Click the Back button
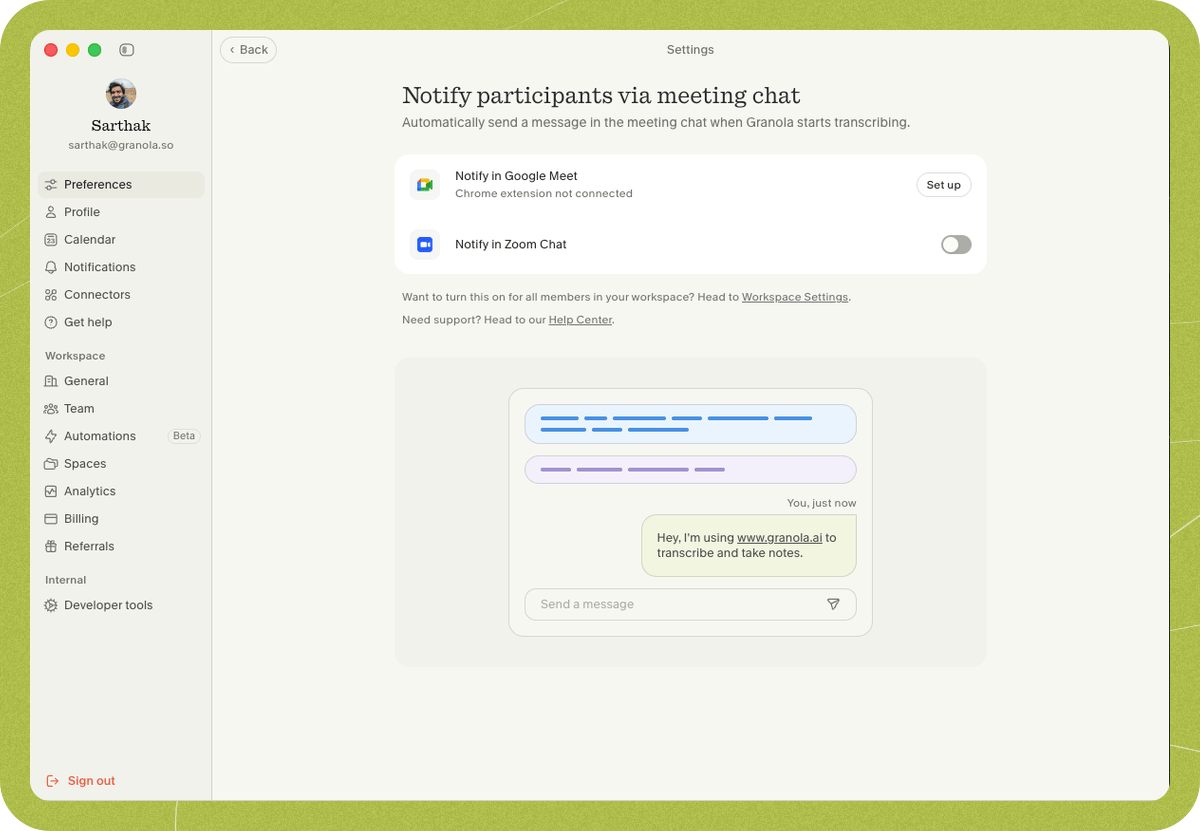This screenshot has height=831, width=1200. (248, 50)
